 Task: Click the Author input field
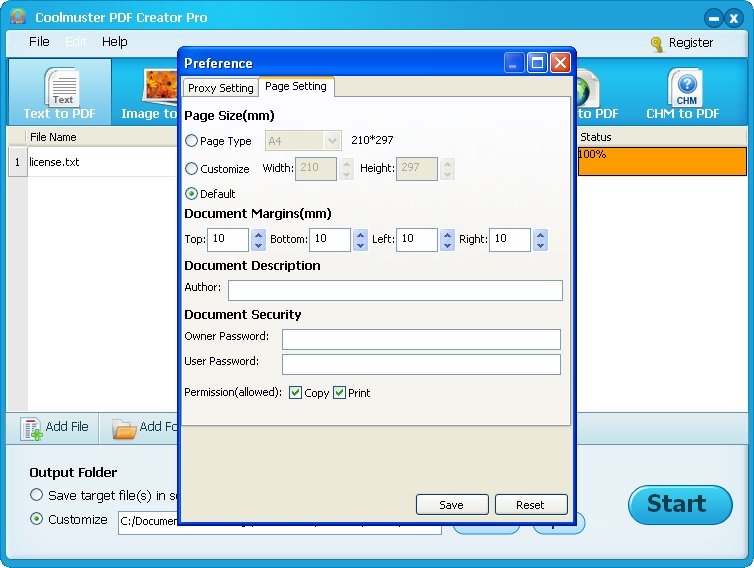point(395,290)
